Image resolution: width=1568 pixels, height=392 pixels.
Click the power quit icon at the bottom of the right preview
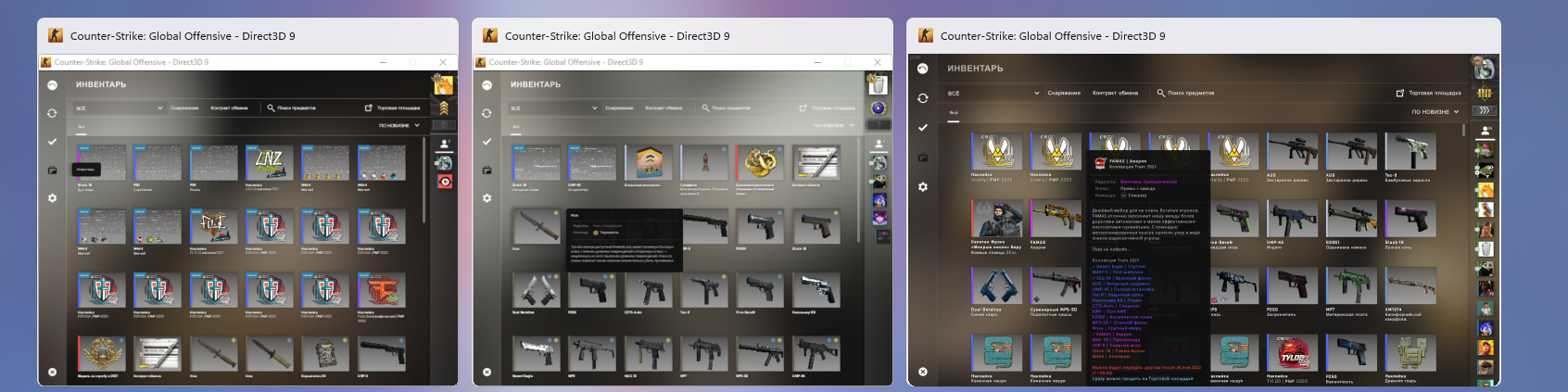tap(923, 372)
